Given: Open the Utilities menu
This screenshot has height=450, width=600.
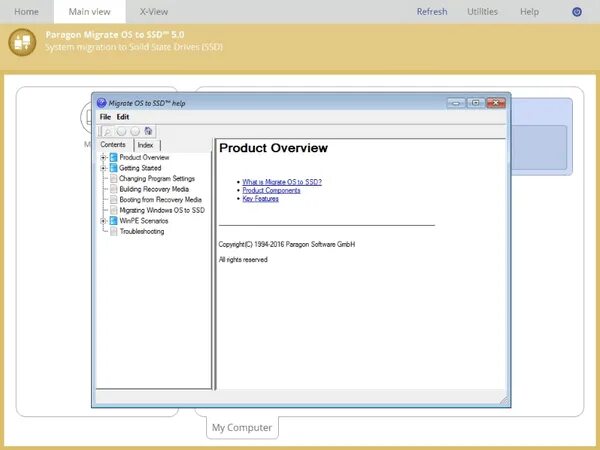Looking at the screenshot, I should coord(483,12).
